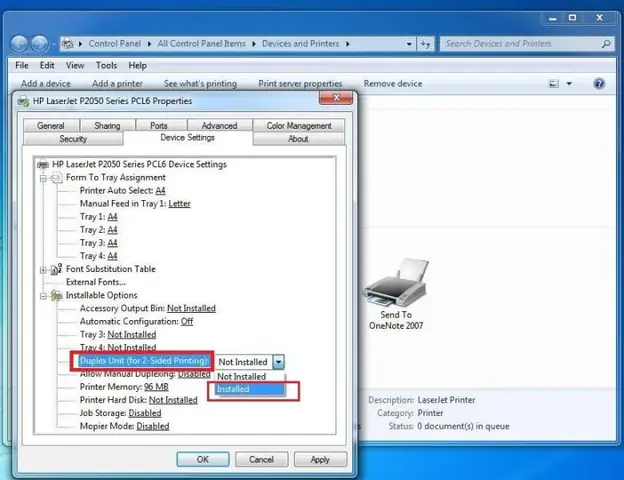Click Add a device in toolbar
The height and width of the screenshot is (480, 624).
click(46, 84)
